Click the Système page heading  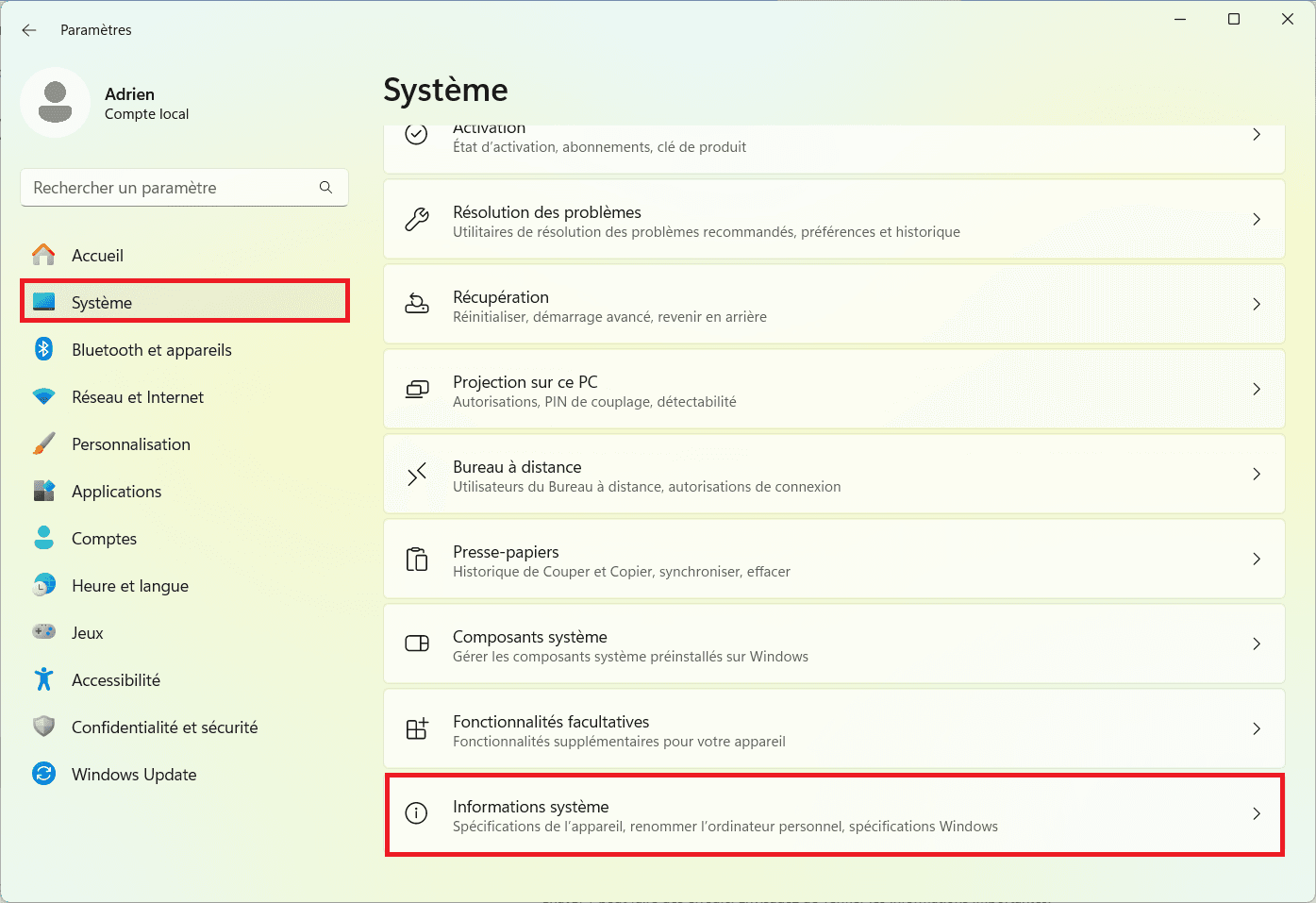(445, 91)
